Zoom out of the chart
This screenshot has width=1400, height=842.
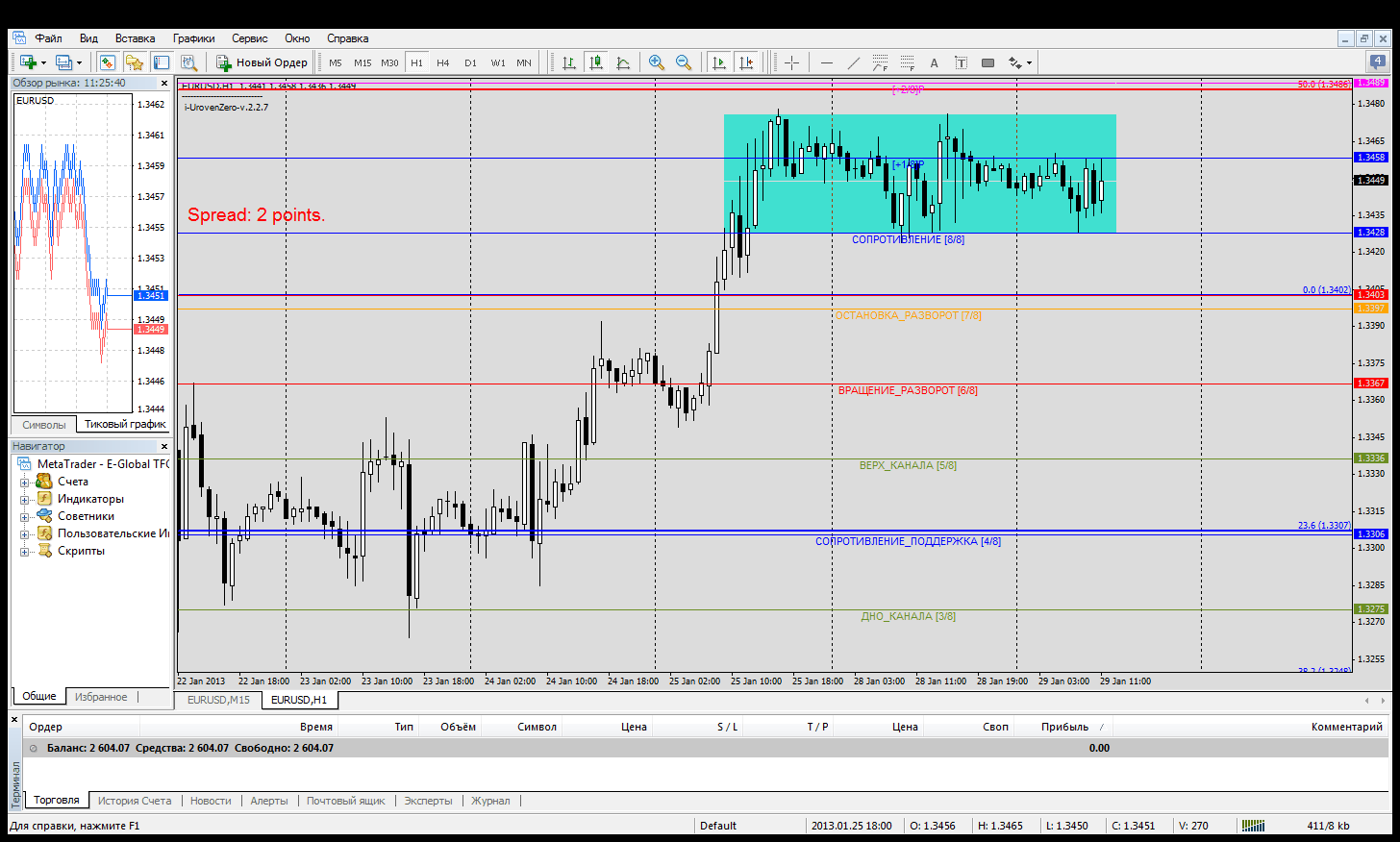point(684,62)
